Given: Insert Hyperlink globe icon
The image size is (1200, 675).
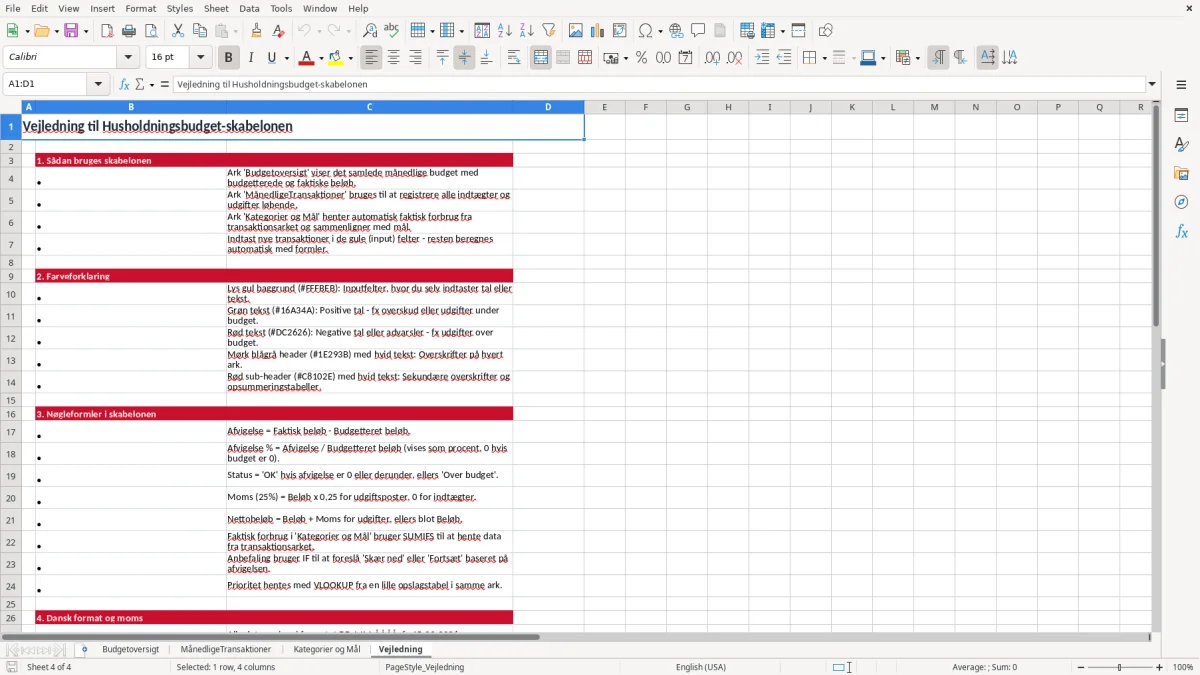Looking at the screenshot, I should (x=676, y=31).
